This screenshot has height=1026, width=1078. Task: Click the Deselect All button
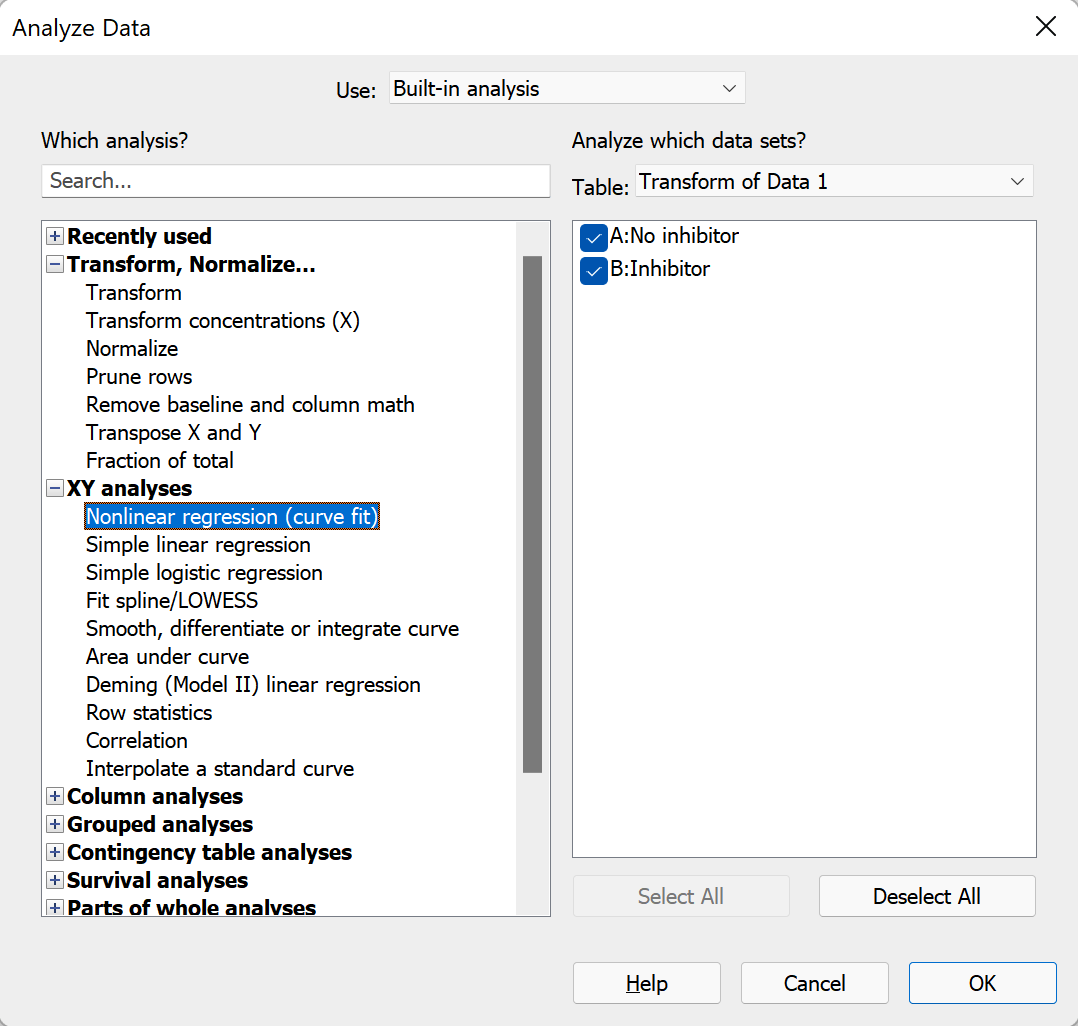[927, 896]
